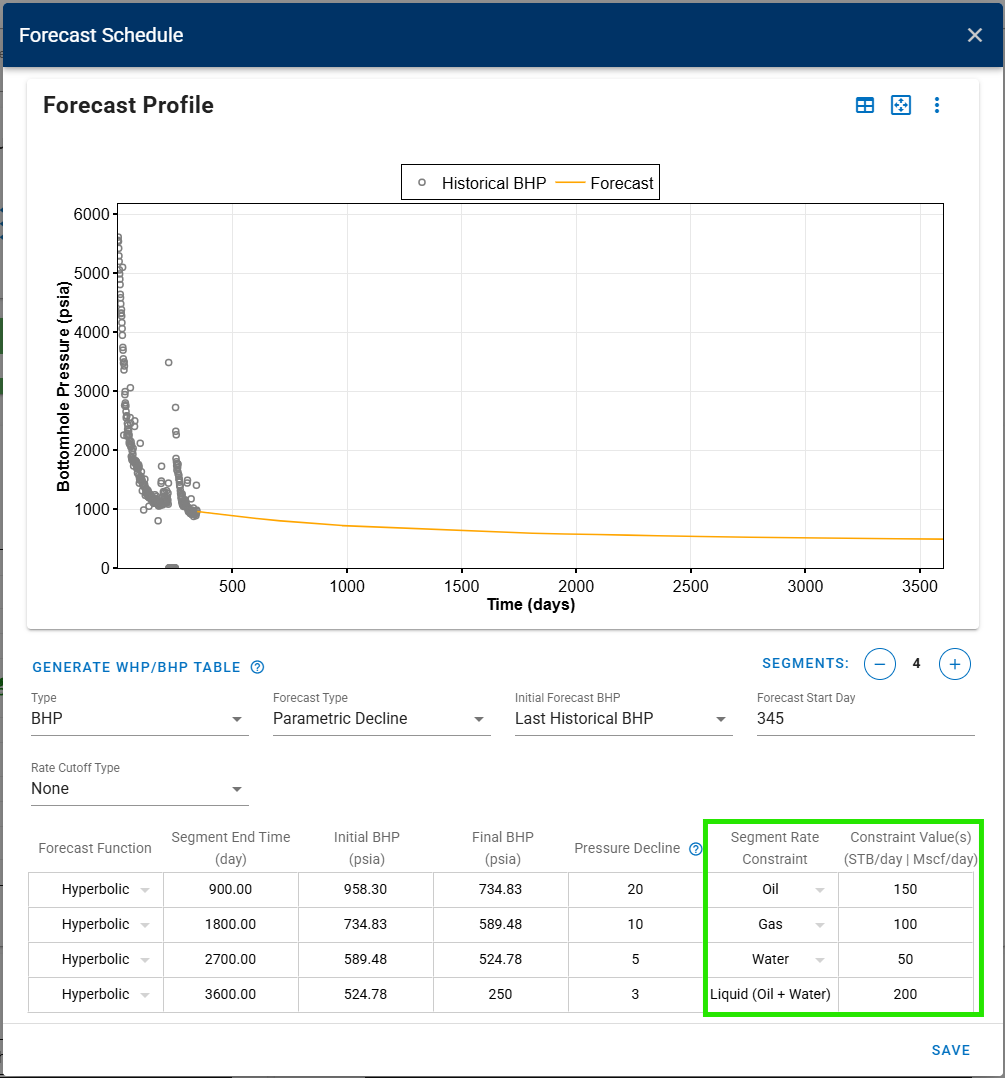The height and width of the screenshot is (1078, 1005).
Task: Increase segments with the plus button
Action: (955, 663)
